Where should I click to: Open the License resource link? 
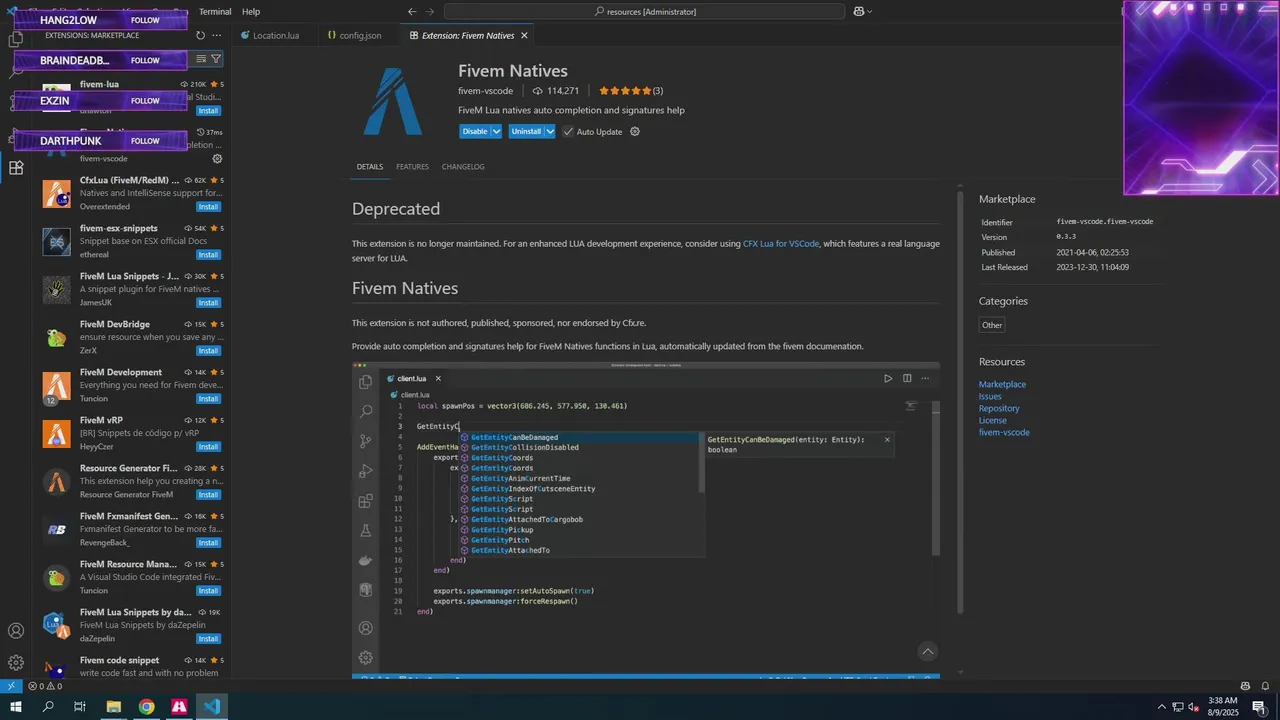(x=993, y=420)
